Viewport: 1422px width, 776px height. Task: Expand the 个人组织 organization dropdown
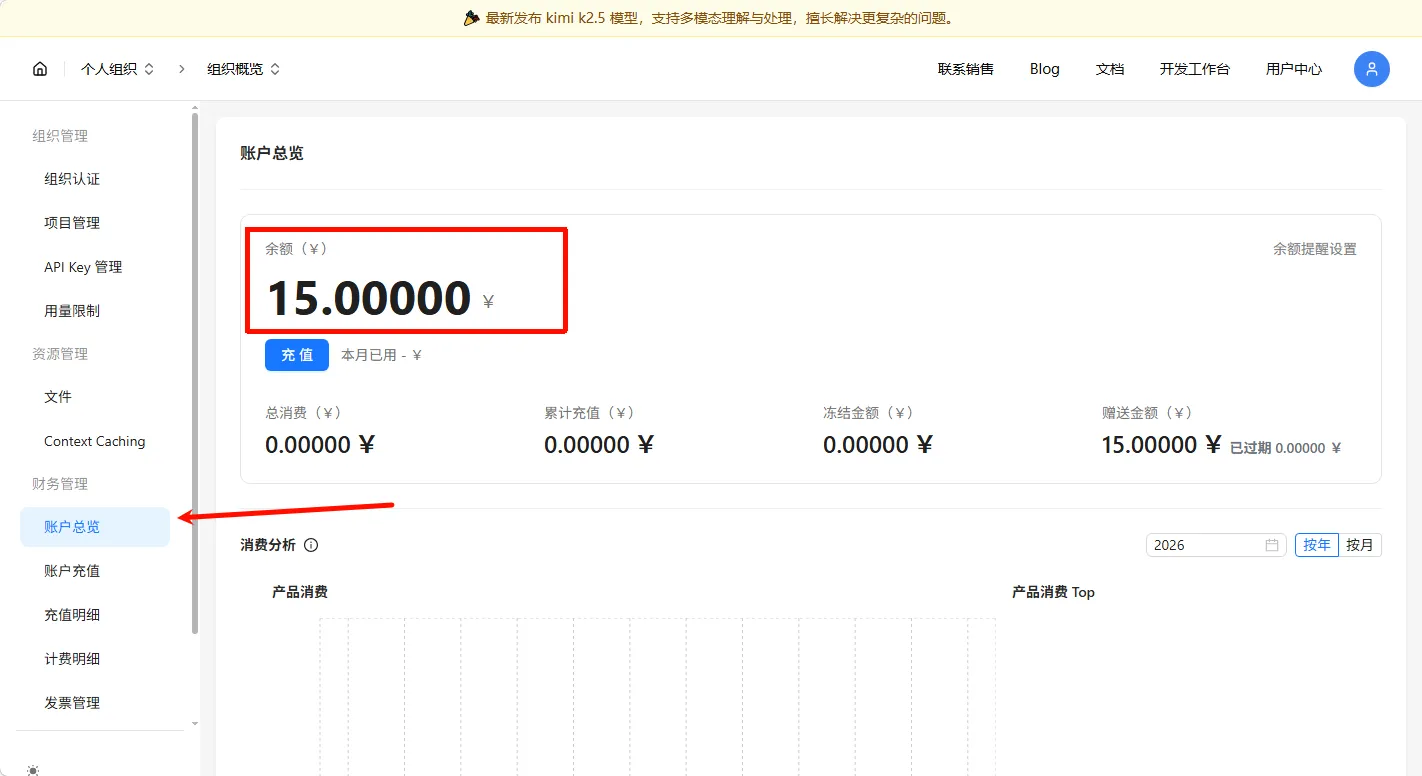(x=118, y=69)
